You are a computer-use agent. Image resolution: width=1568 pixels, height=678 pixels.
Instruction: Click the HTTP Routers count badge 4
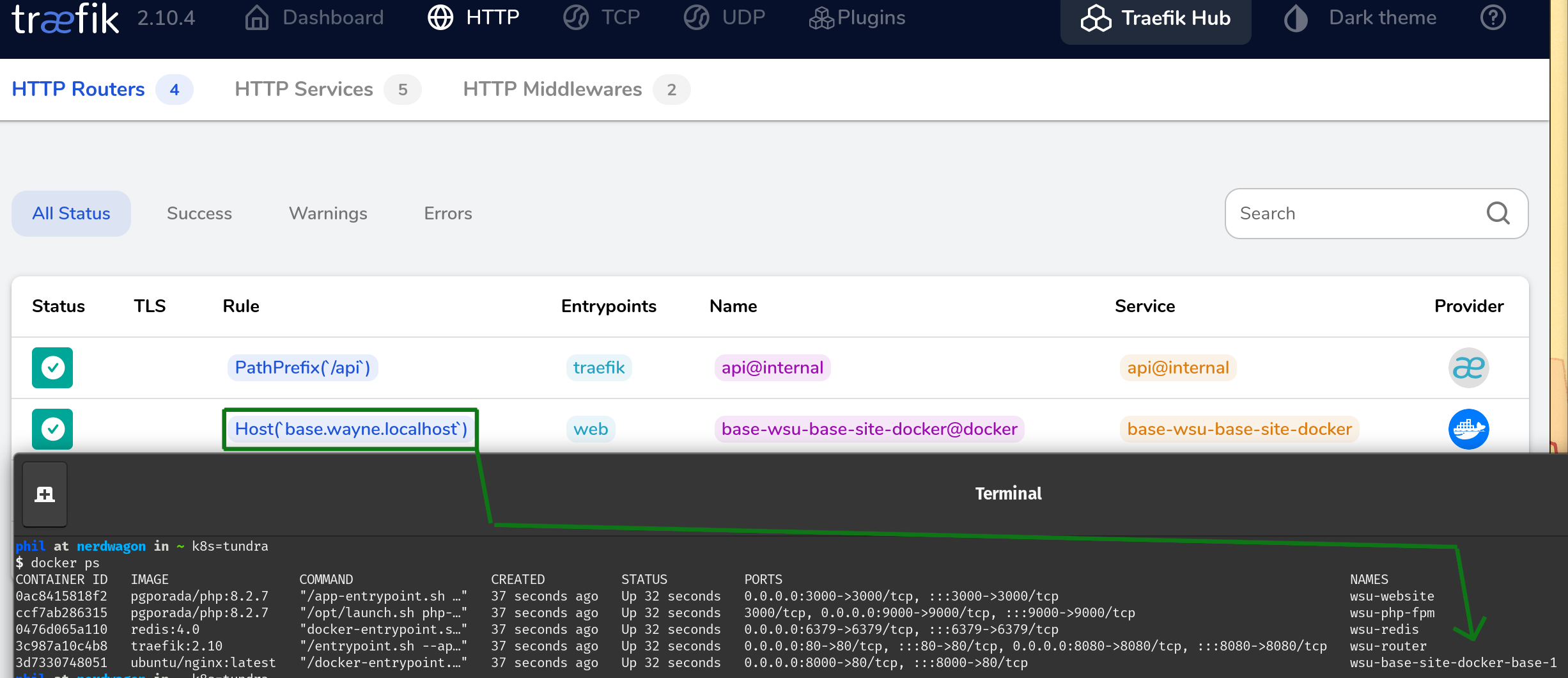coord(174,90)
